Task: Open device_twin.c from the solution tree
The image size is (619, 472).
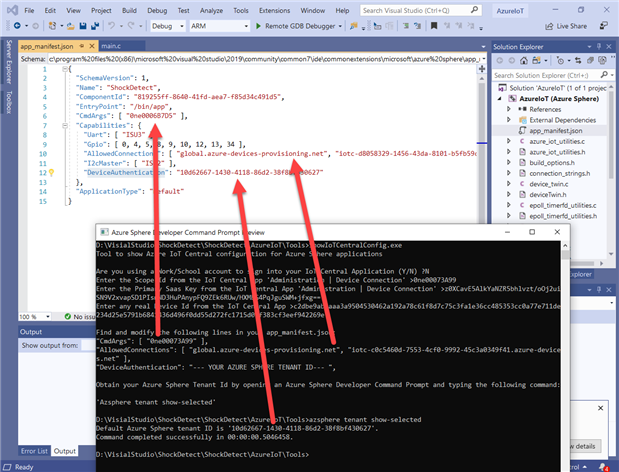Action: pyautogui.click(x=548, y=182)
